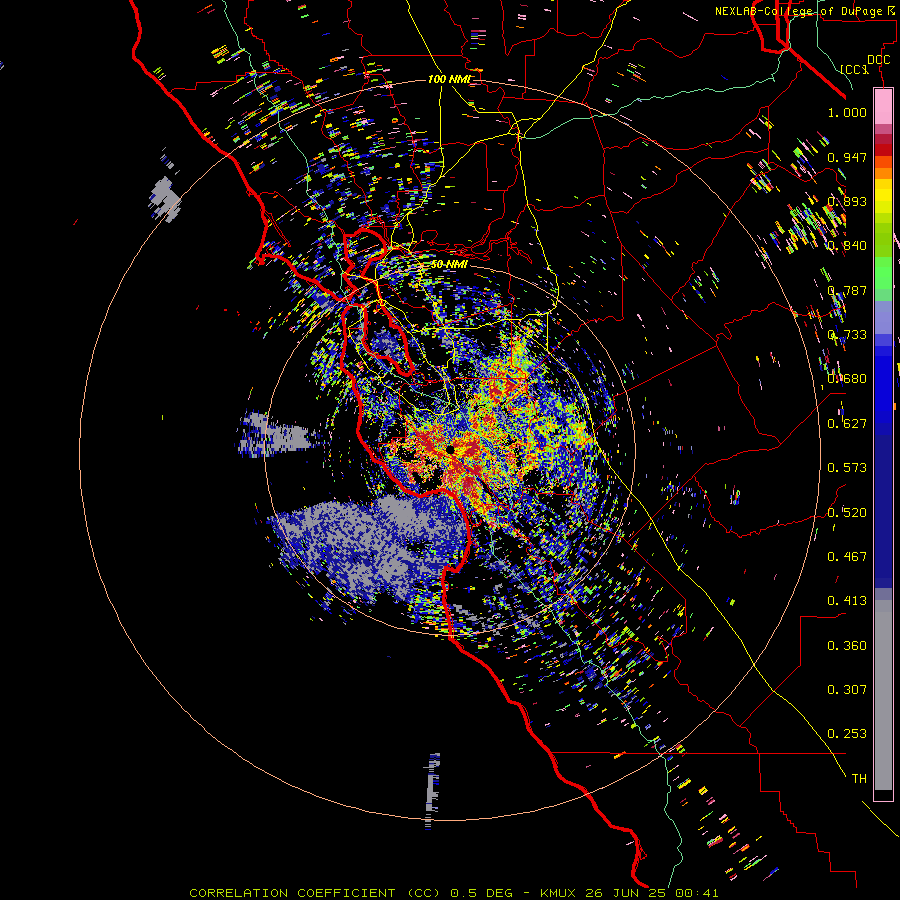Viewport: 900px width, 900px height.
Task: Pick the lavender segment of the color bar
Action: coord(883,319)
